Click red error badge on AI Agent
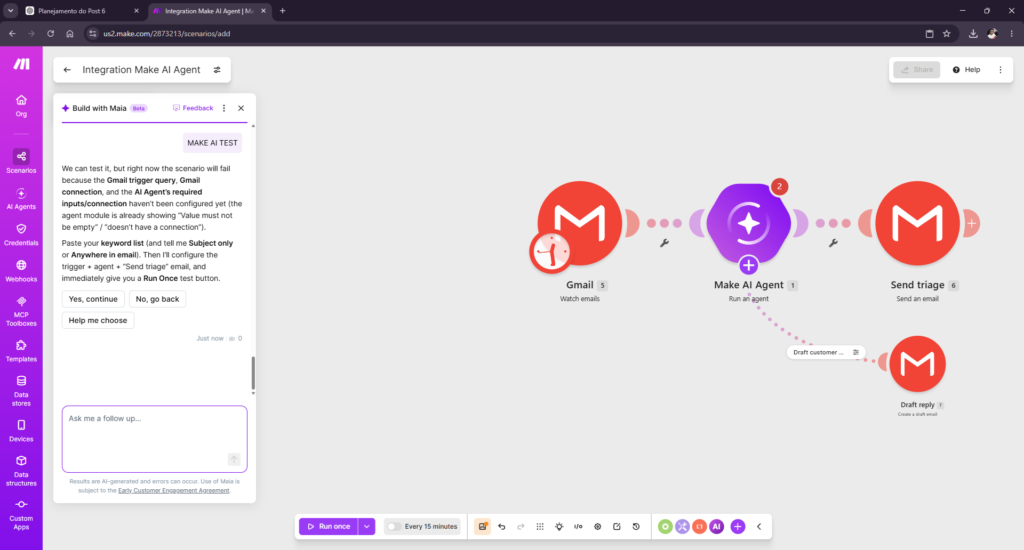Viewport: 1024px width, 550px height. tap(779, 187)
